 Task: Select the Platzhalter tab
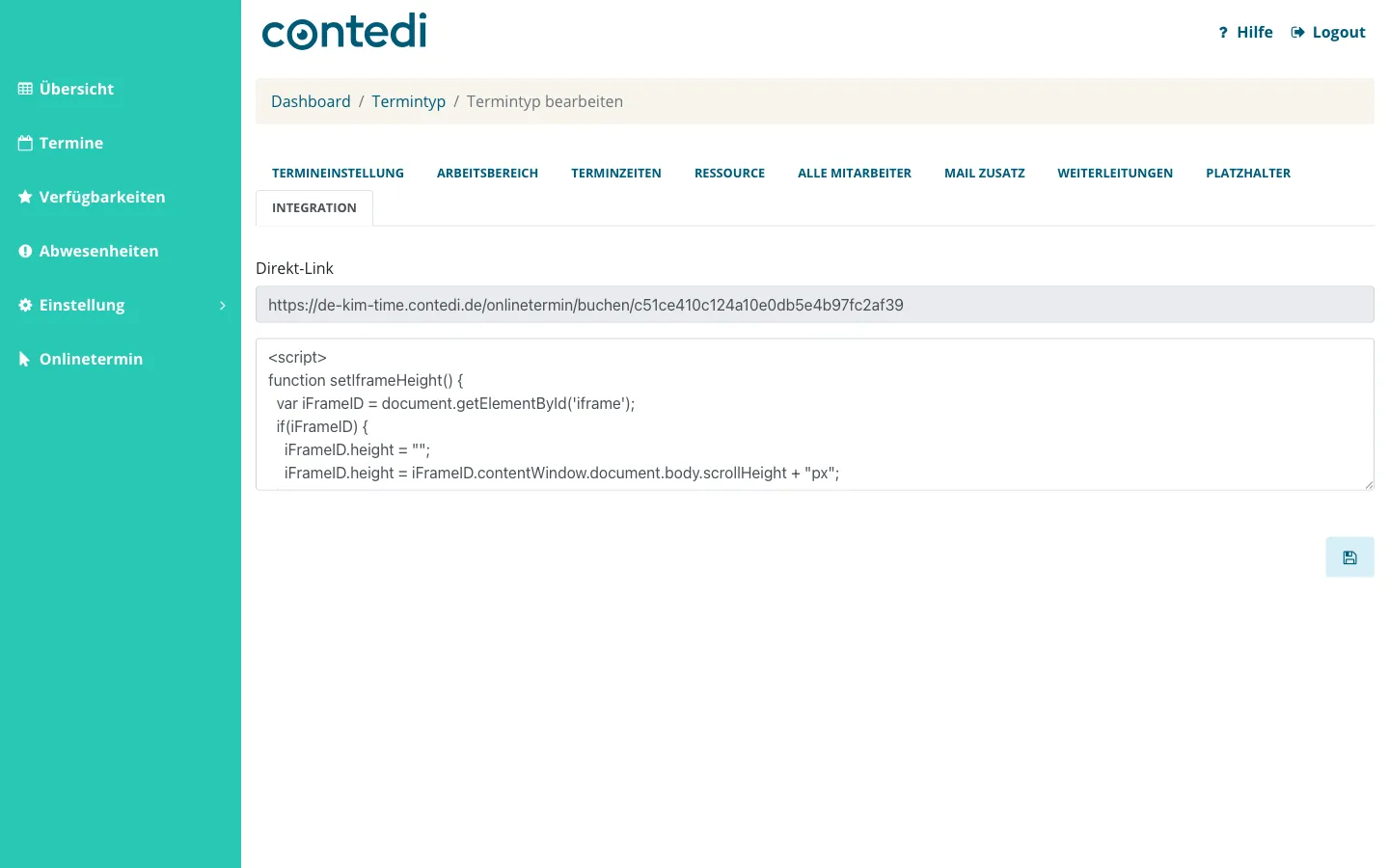point(1248,174)
